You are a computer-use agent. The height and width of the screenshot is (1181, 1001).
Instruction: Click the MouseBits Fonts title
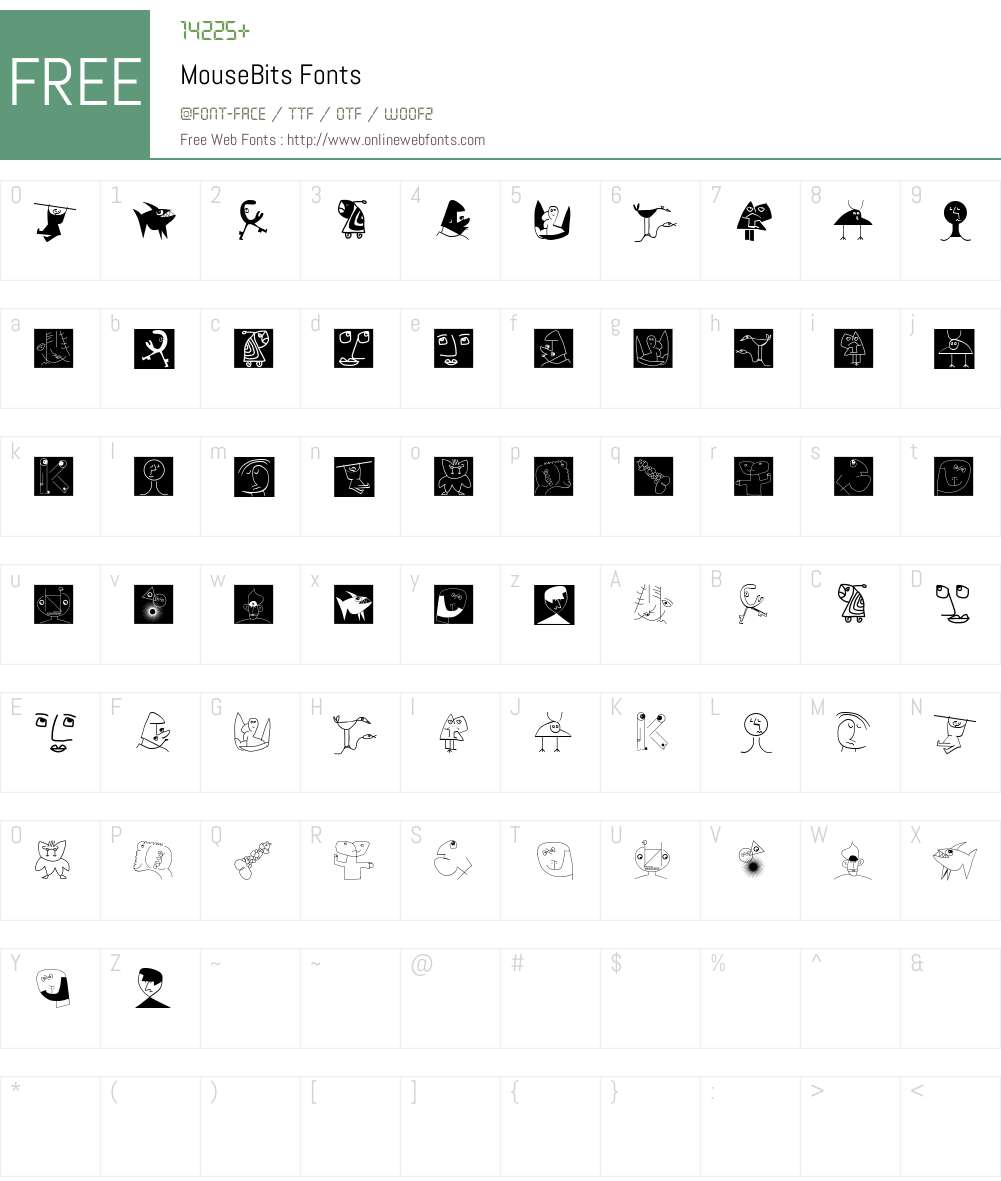pyautogui.click(x=271, y=75)
